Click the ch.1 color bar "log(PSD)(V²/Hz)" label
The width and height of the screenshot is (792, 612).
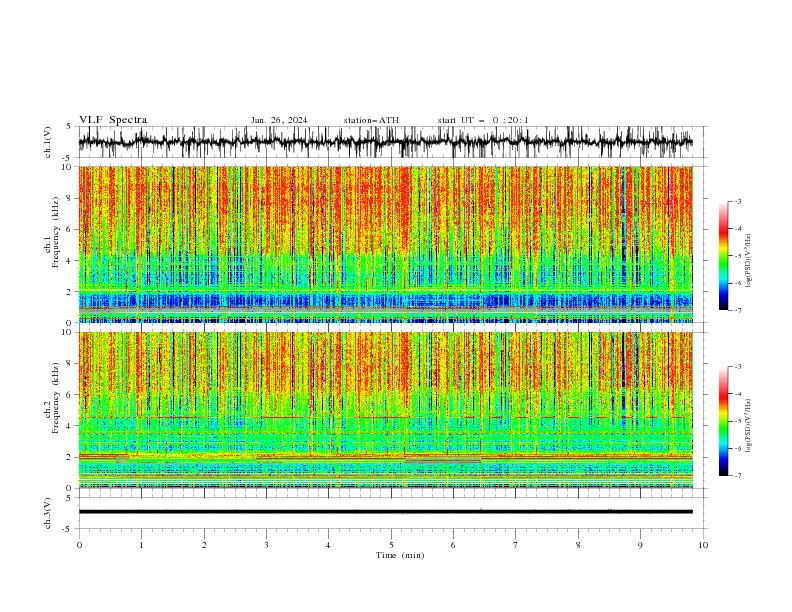[749, 261]
